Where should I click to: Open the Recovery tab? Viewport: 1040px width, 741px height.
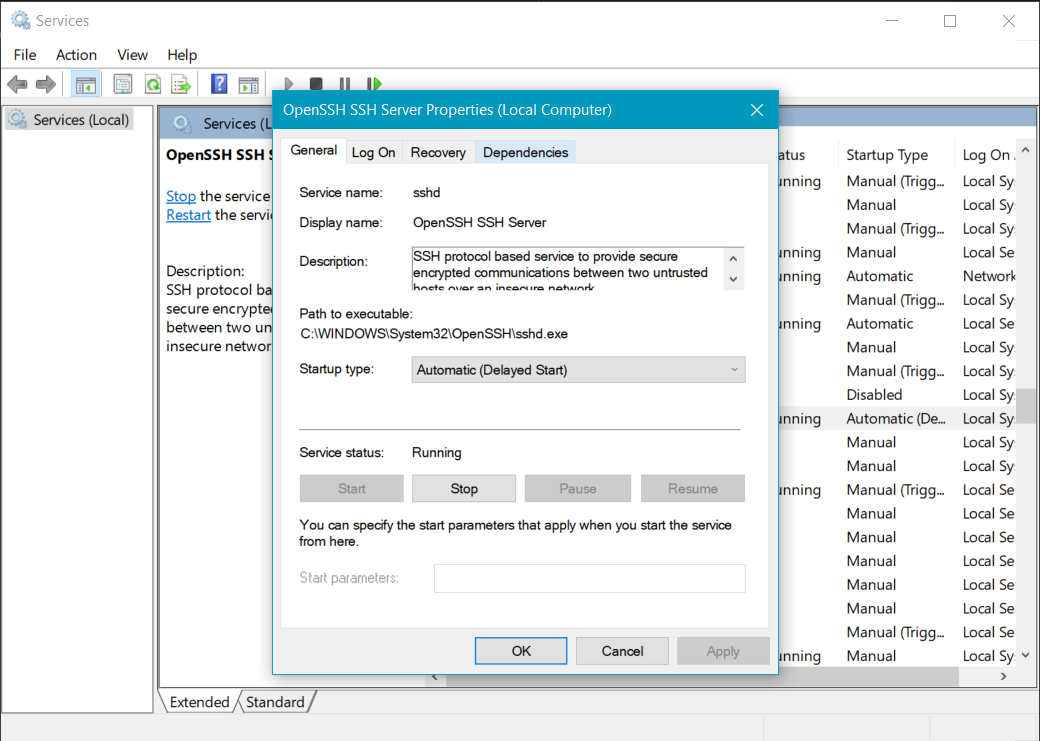438,153
